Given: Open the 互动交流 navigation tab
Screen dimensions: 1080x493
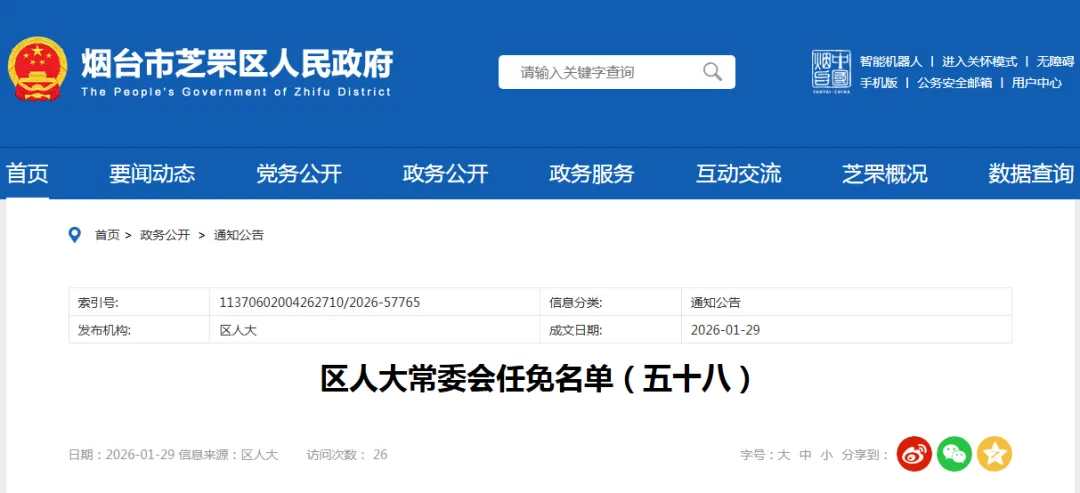Looking at the screenshot, I should [x=738, y=174].
